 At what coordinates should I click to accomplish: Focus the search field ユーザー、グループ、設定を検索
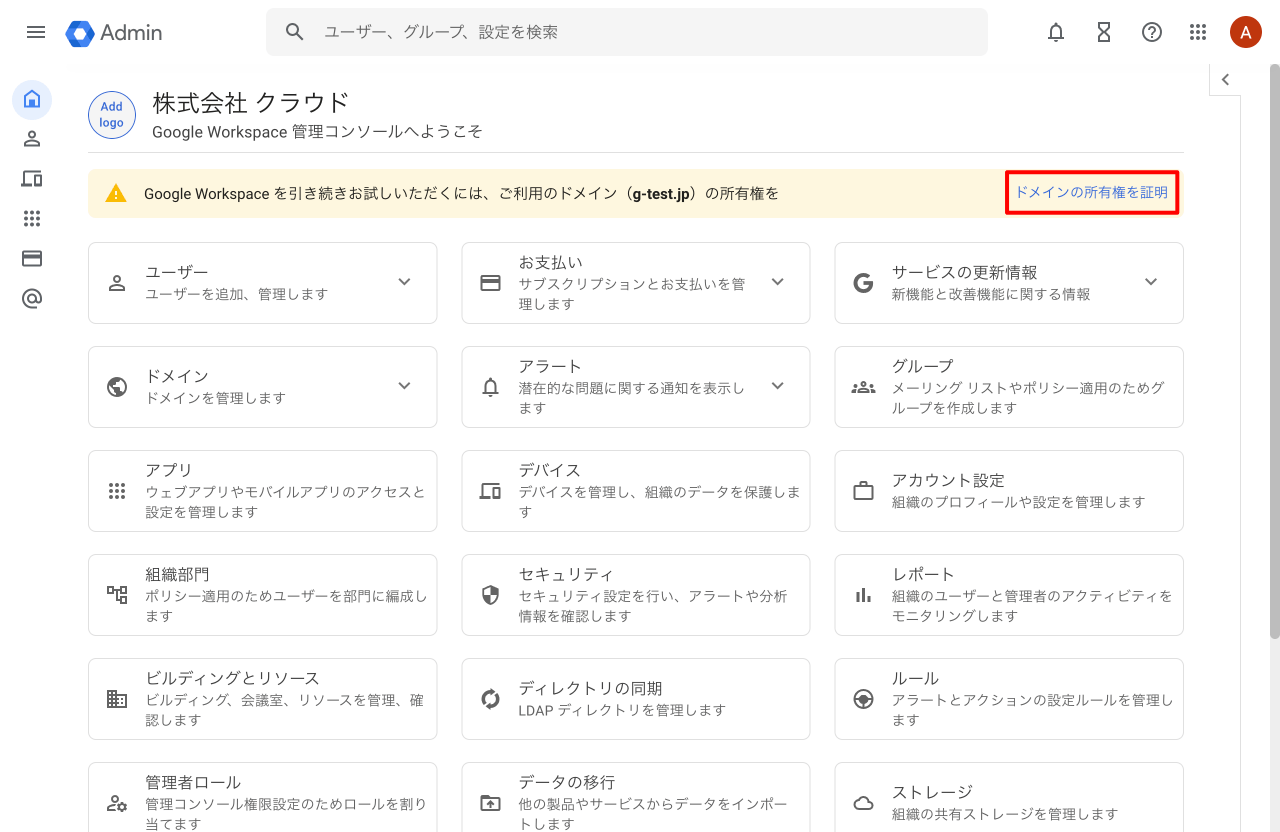click(627, 32)
